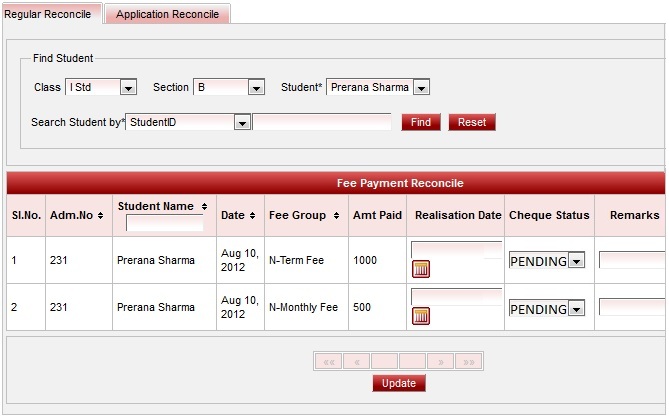Expand the Class dropdown
The width and height of the screenshot is (669, 418).
[x=128, y=88]
